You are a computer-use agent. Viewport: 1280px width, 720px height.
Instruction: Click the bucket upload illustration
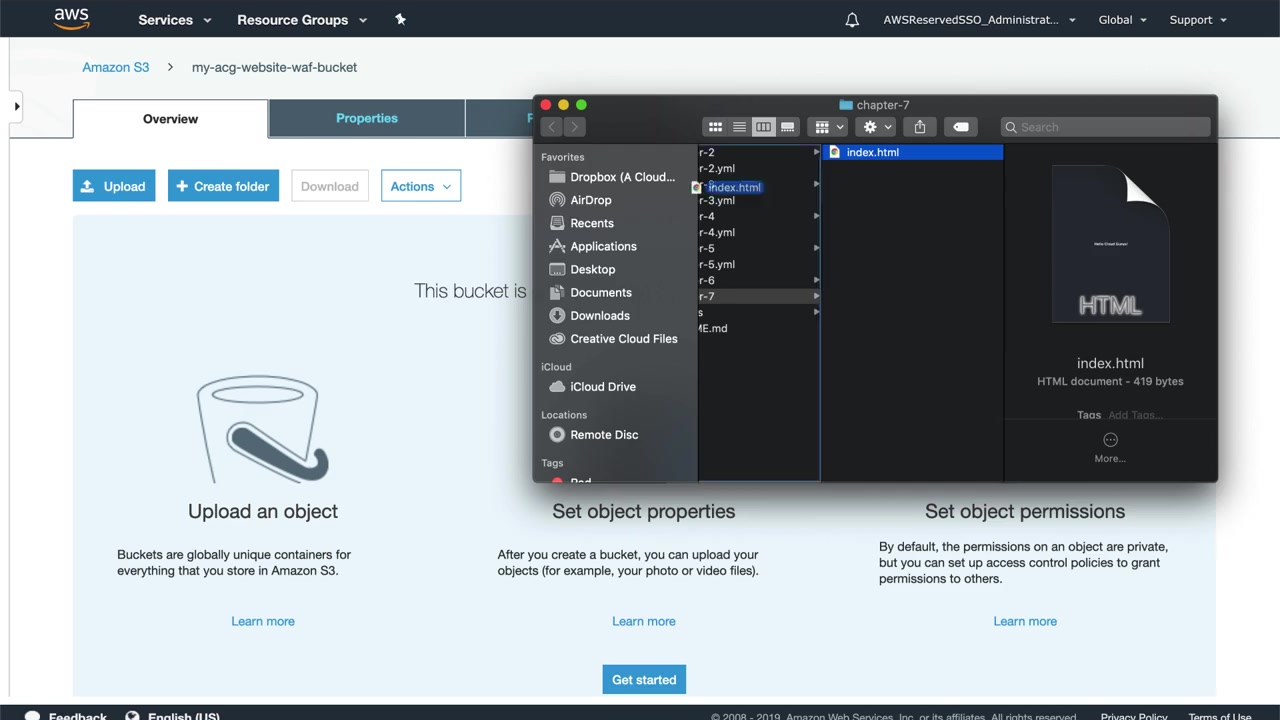coord(263,430)
